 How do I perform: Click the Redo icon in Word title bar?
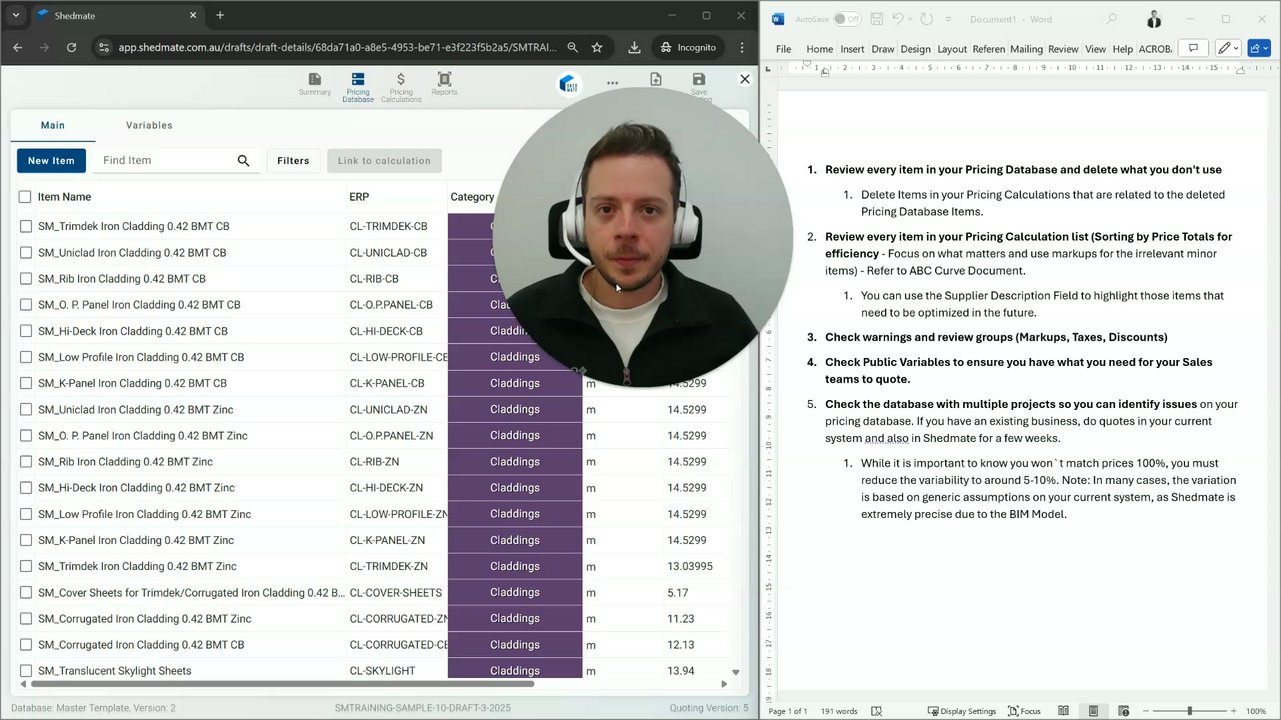pos(927,19)
